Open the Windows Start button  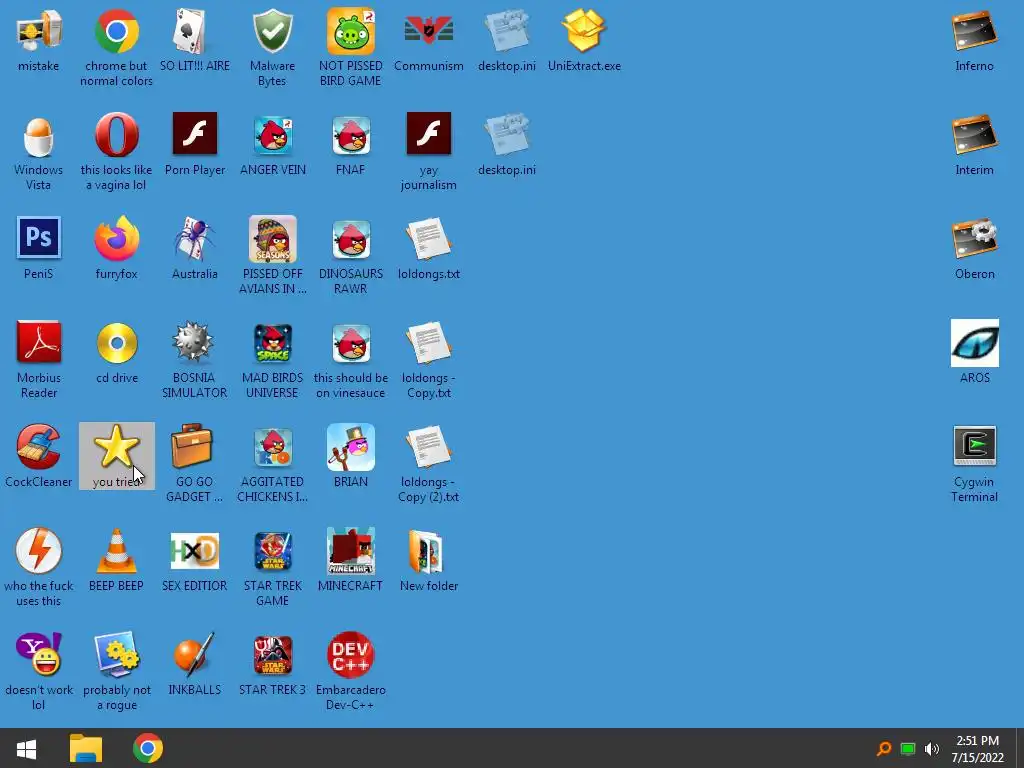click(26, 748)
